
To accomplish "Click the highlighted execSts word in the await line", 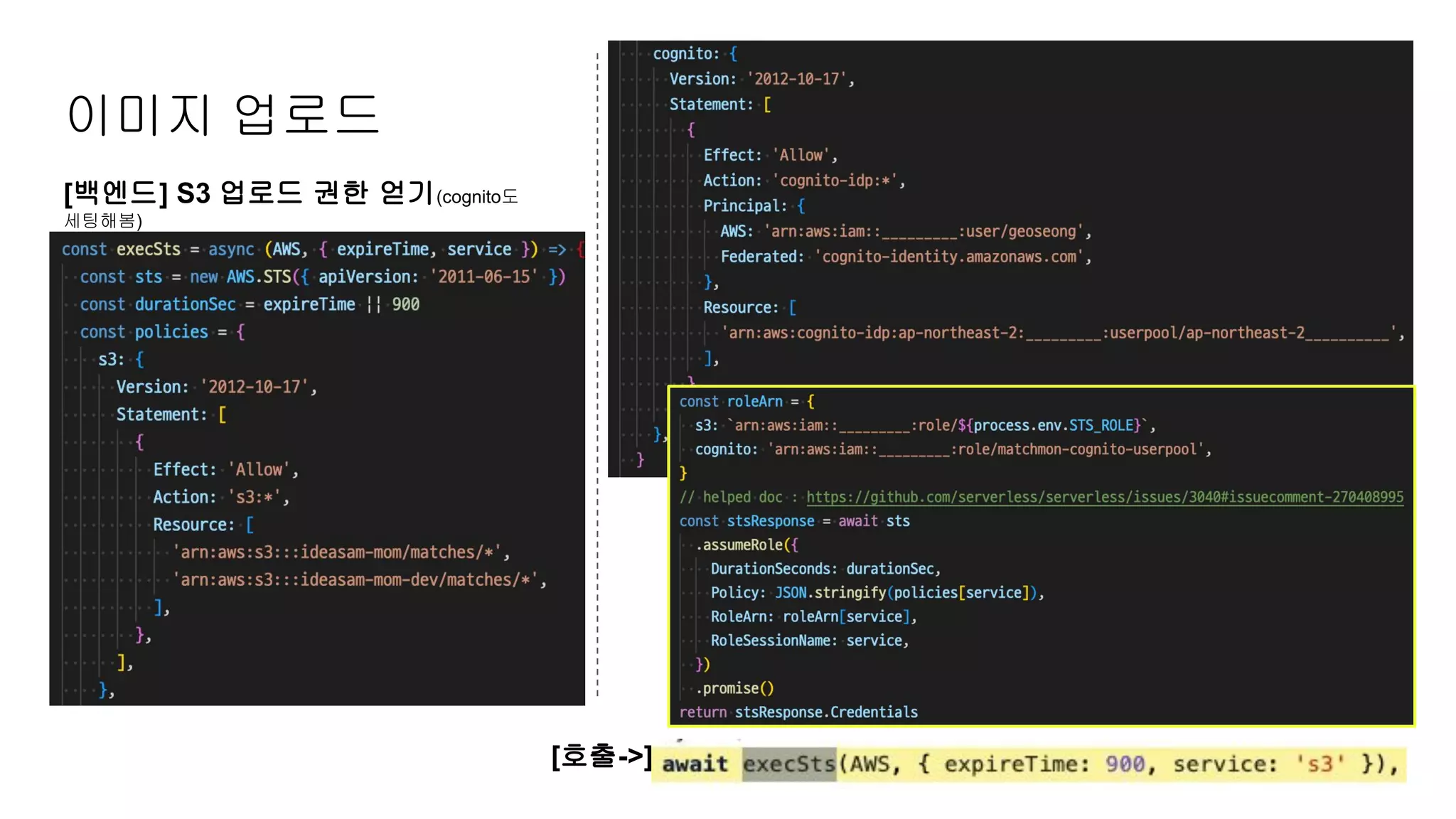I will point(788,764).
